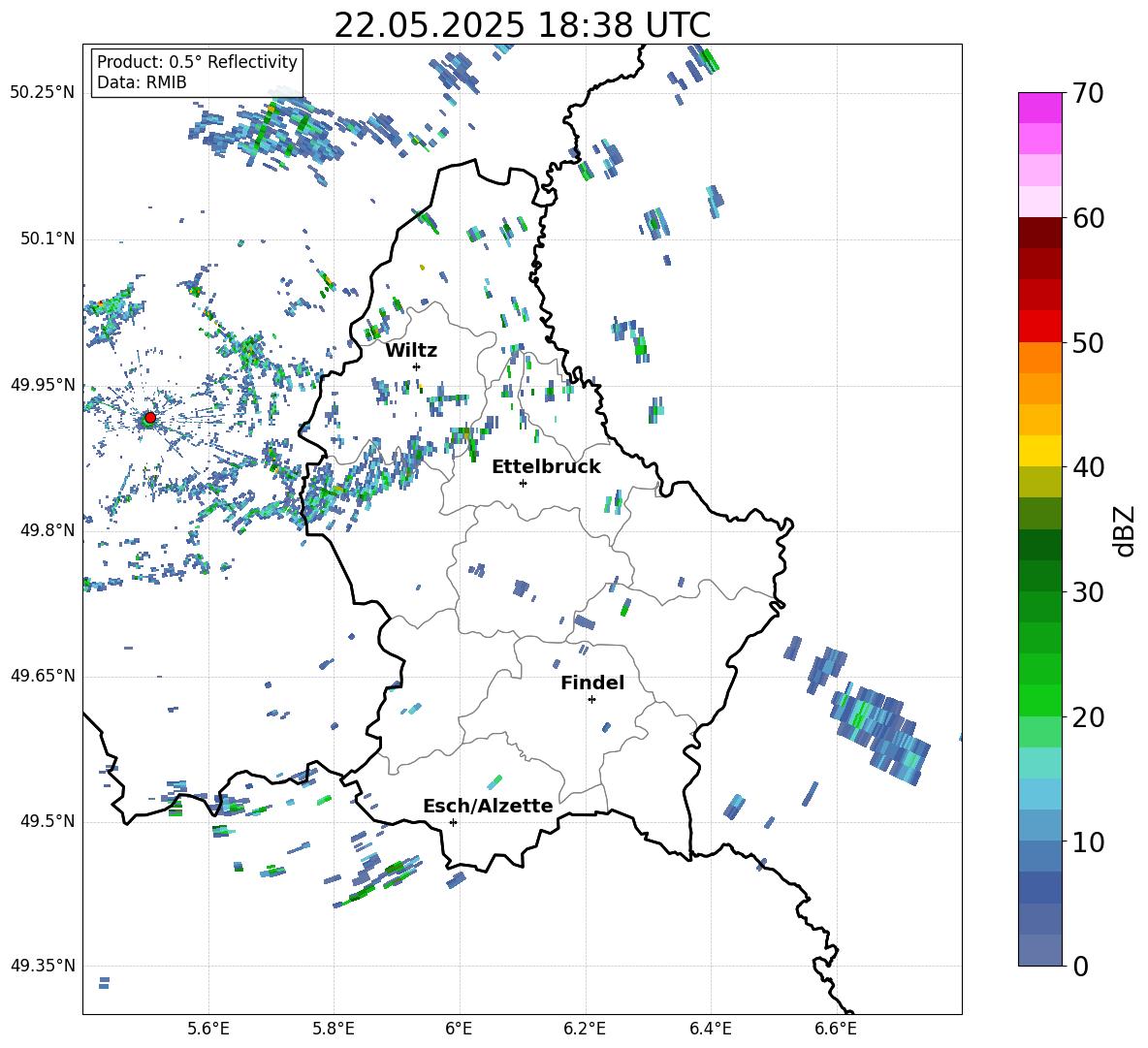
Task: Click the 30 tick on the colorbar
Action: [x=1088, y=592]
